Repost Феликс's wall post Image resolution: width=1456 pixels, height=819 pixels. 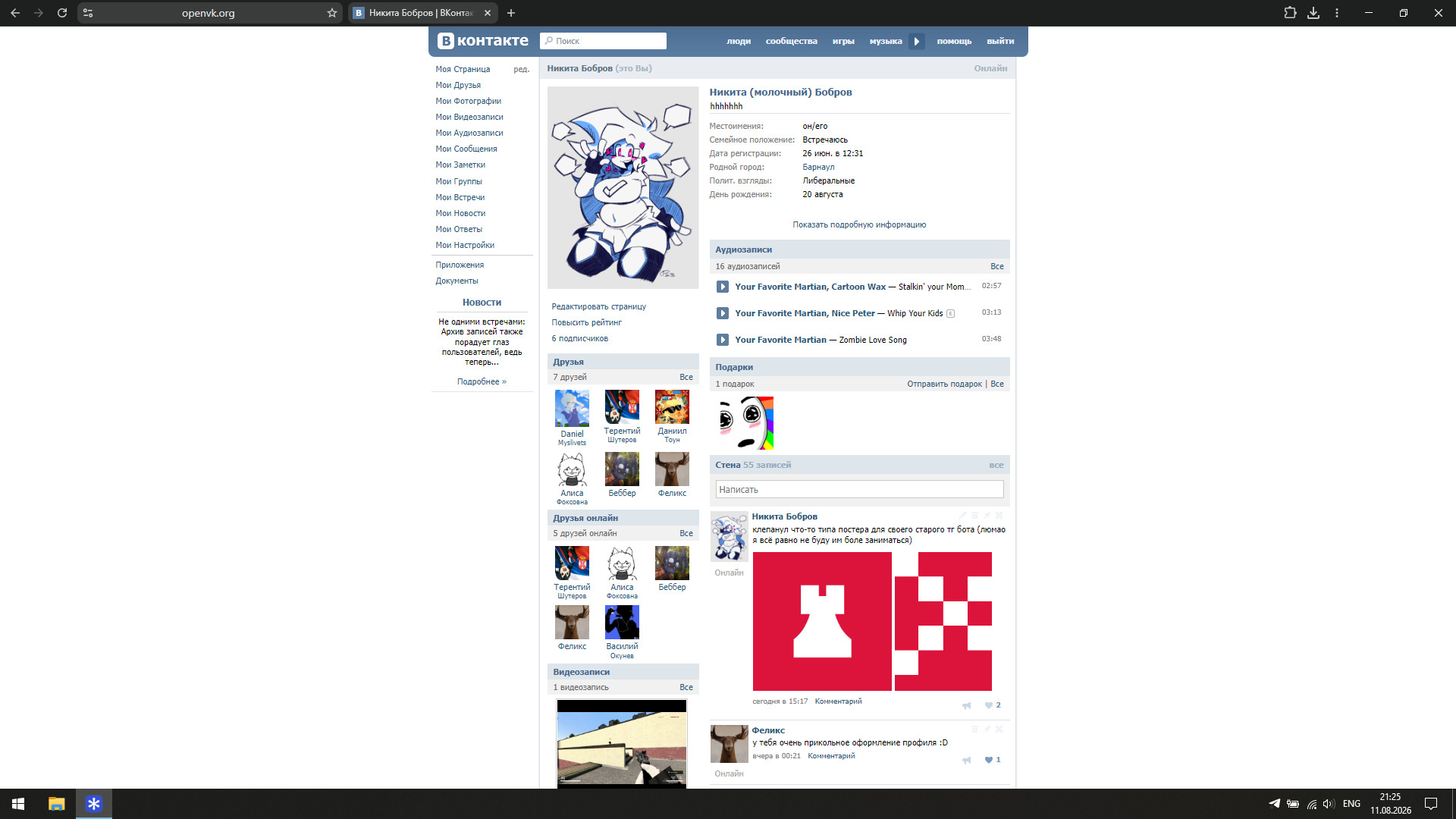click(x=966, y=760)
